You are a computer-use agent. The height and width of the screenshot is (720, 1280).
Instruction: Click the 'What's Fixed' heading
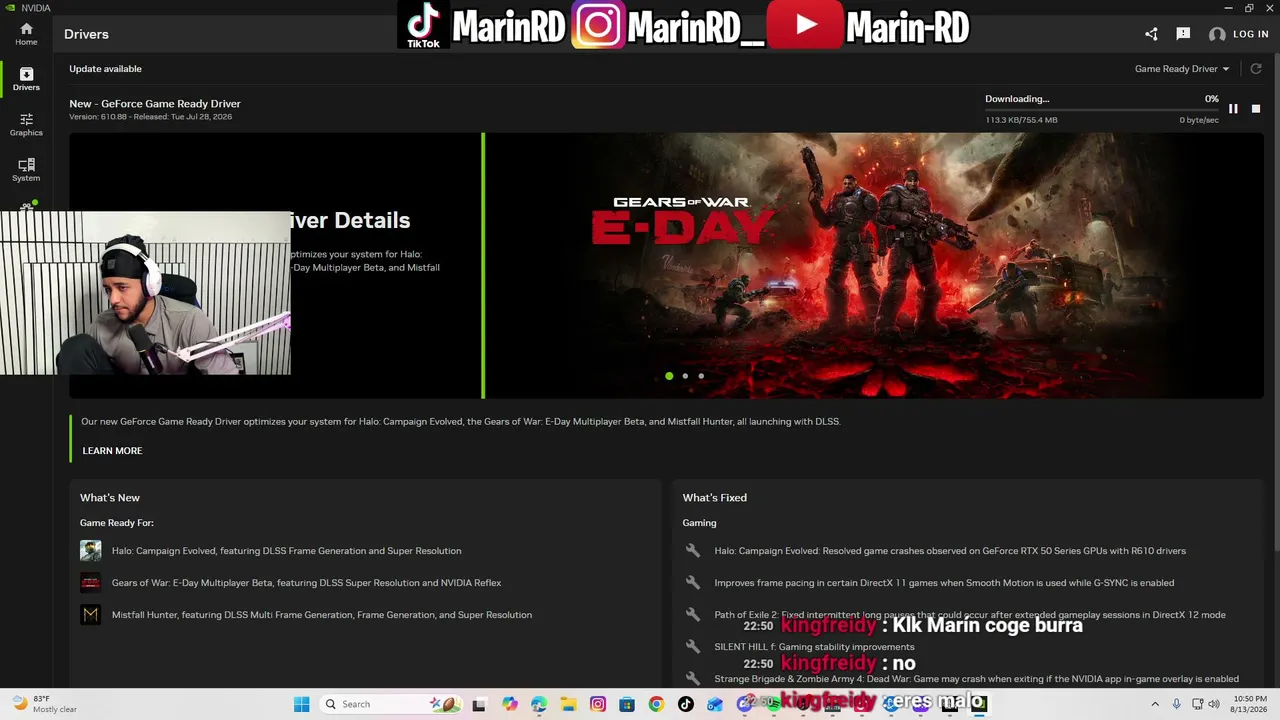pyautogui.click(x=714, y=498)
